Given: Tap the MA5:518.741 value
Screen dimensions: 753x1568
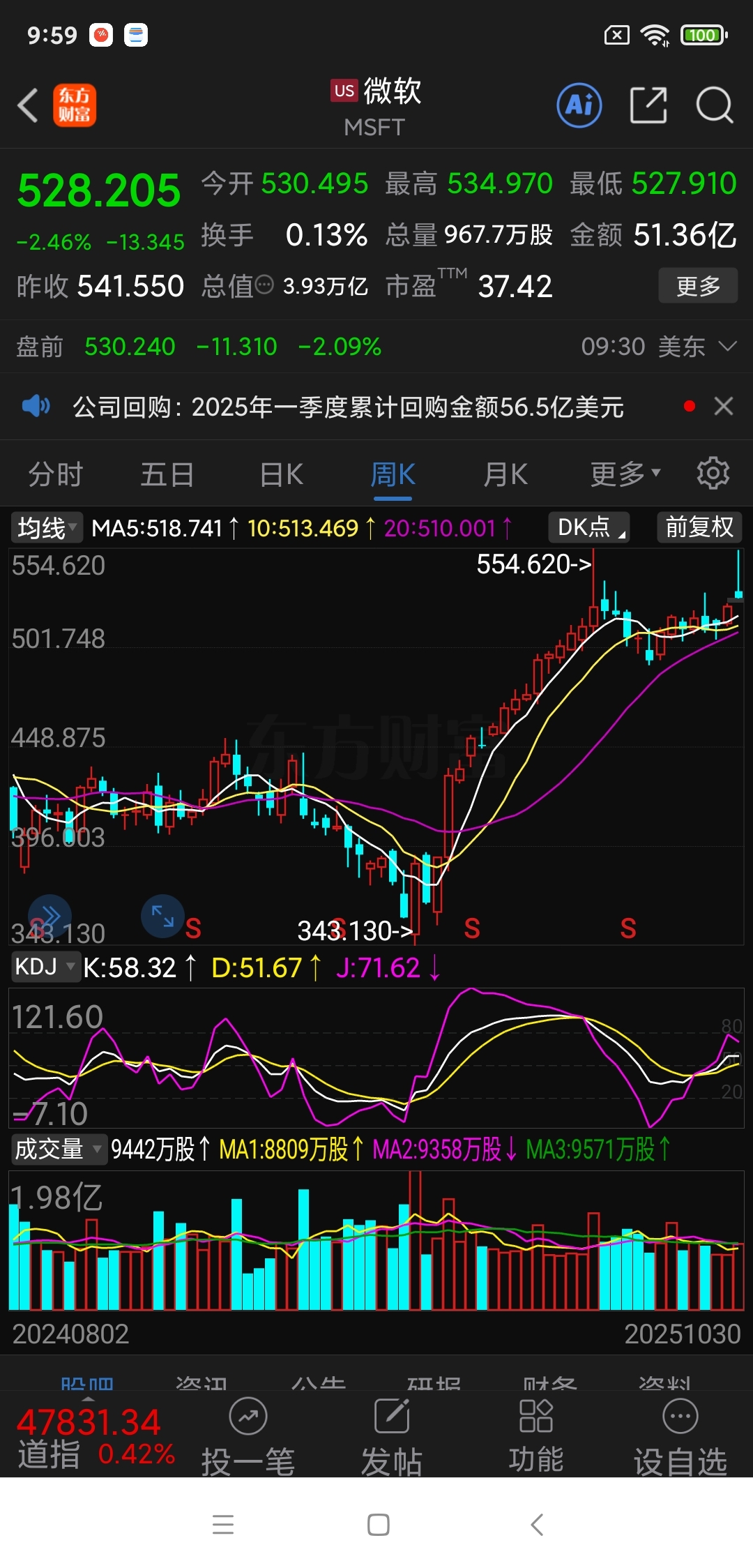Looking at the screenshot, I should click(x=157, y=528).
